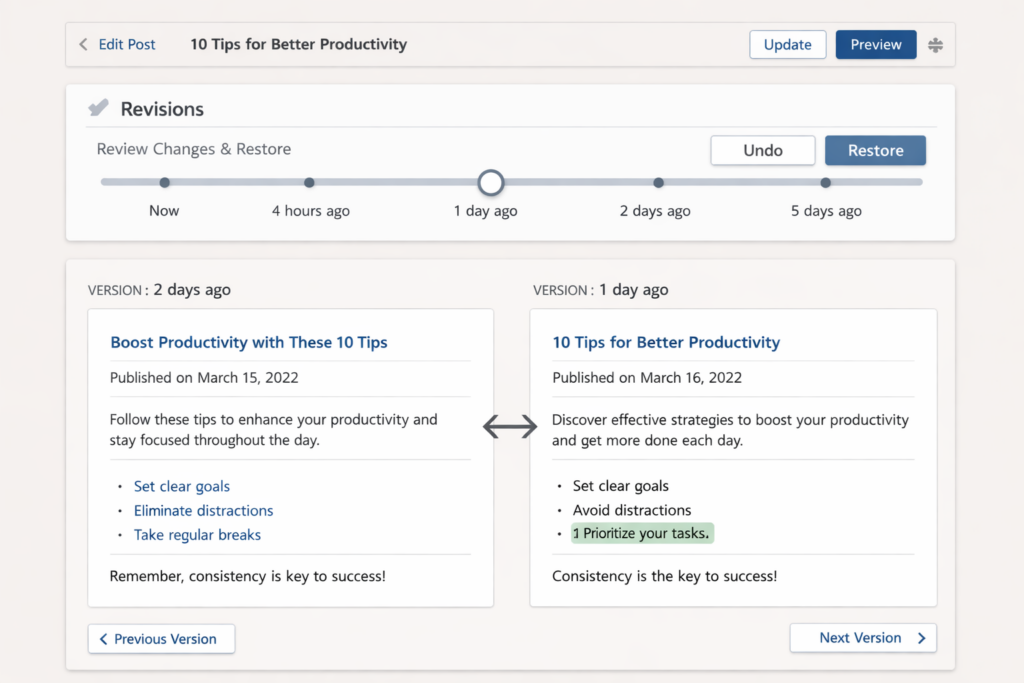Select the '2 days ago' timeline point
The width and height of the screenshot is (1024, 683).
pos(658,183)
